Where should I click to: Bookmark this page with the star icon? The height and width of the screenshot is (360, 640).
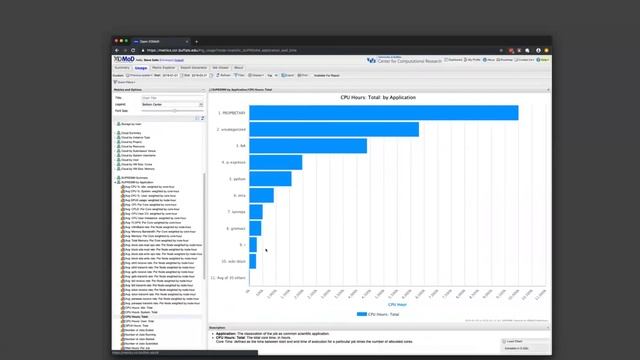pyautogui.click(x=501, y=51)
